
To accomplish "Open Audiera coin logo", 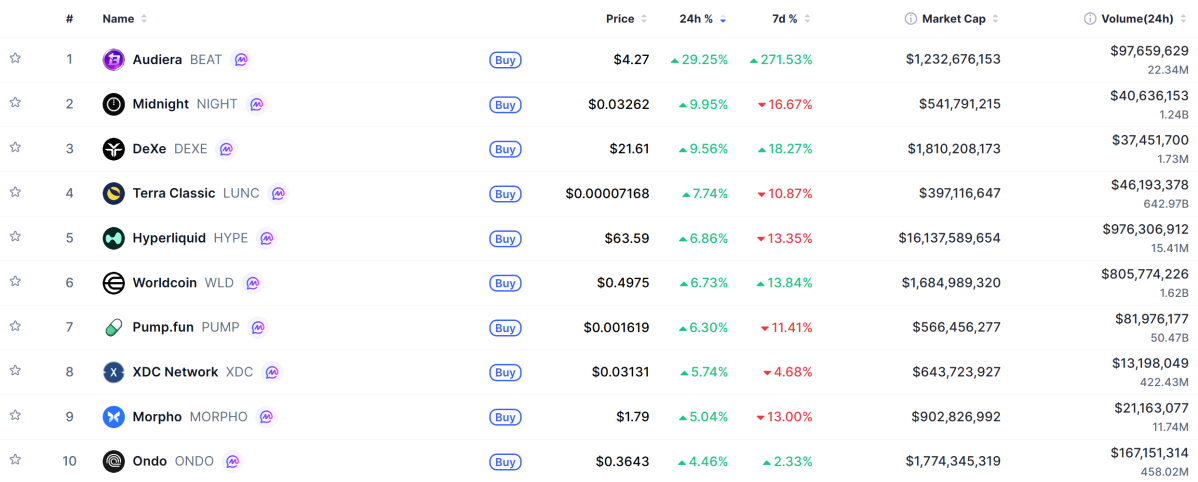I will (114, 60).
